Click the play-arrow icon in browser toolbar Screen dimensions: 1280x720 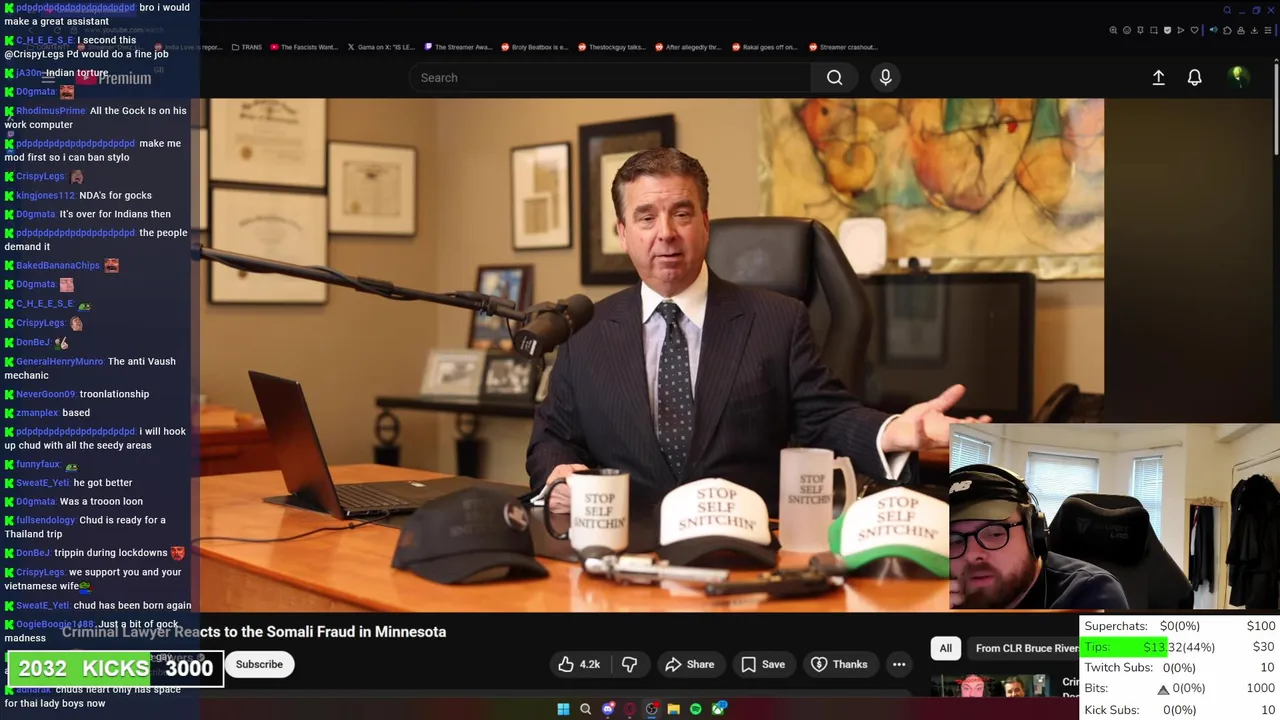[x=1181, y=30]
